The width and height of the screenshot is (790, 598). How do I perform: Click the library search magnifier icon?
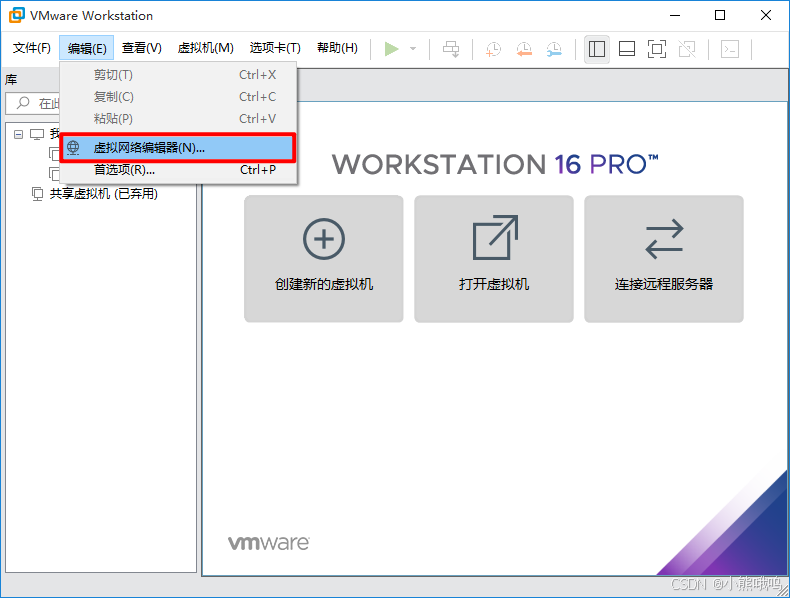(23, 103)
